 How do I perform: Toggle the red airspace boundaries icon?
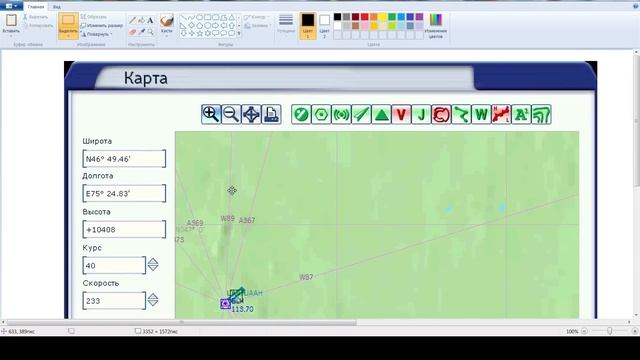tap(441, 114)
